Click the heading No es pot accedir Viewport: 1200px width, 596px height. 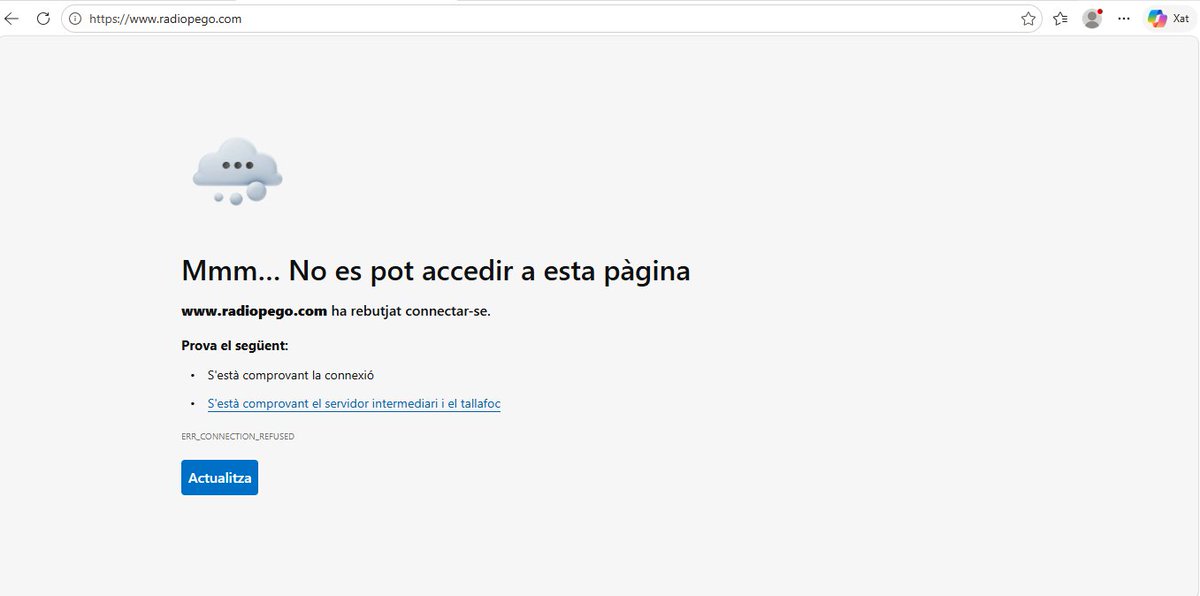coord(435,269)
